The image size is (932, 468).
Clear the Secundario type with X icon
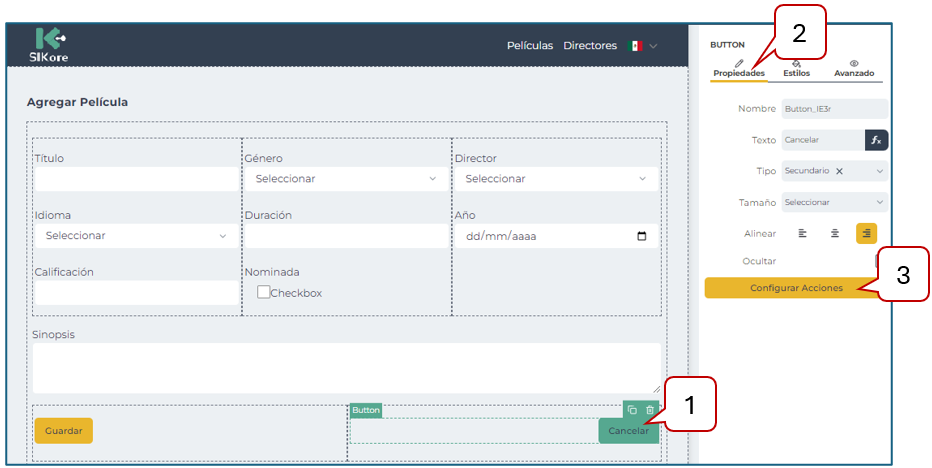(x=839, y=171)
